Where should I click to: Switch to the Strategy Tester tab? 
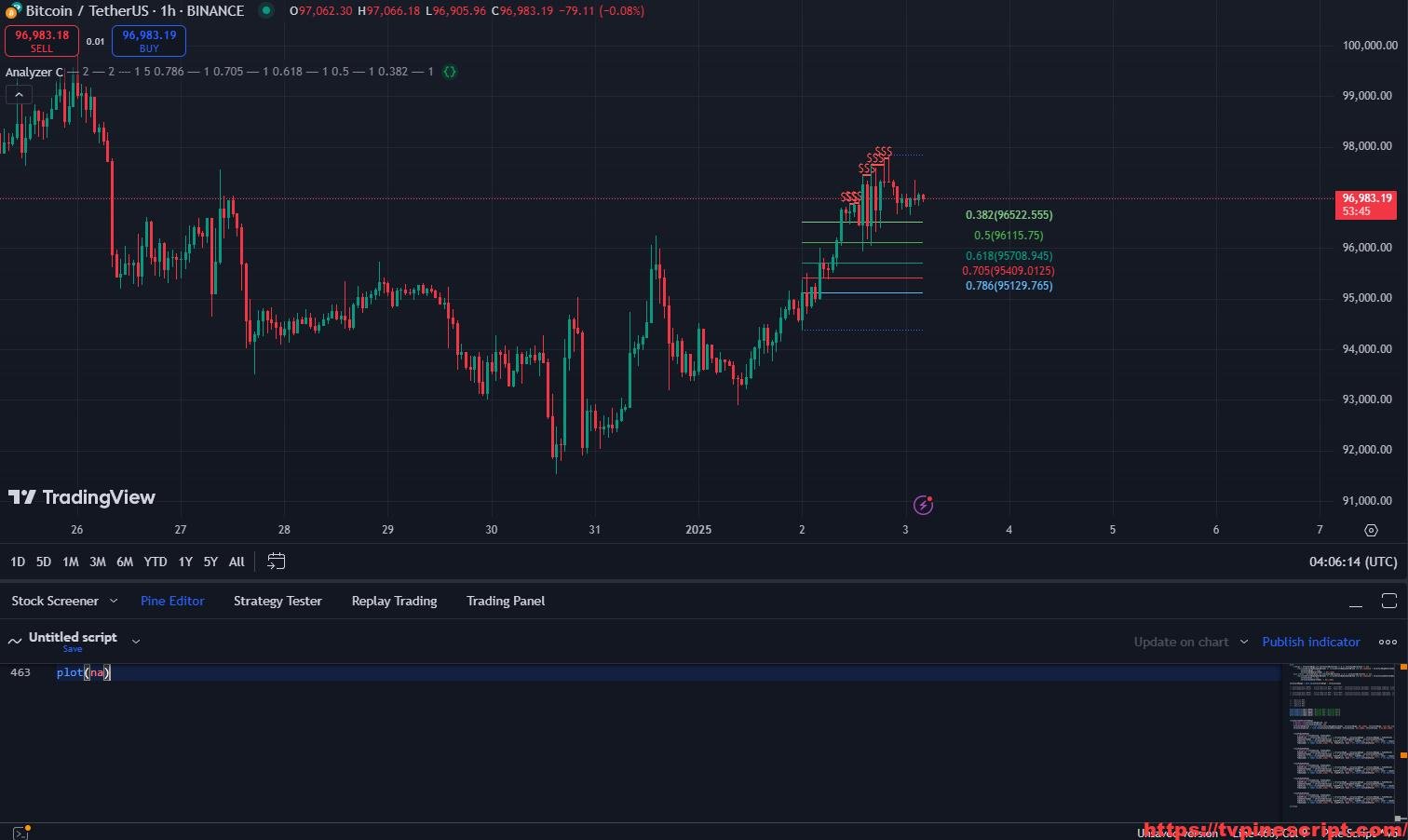tap(278, 602)
